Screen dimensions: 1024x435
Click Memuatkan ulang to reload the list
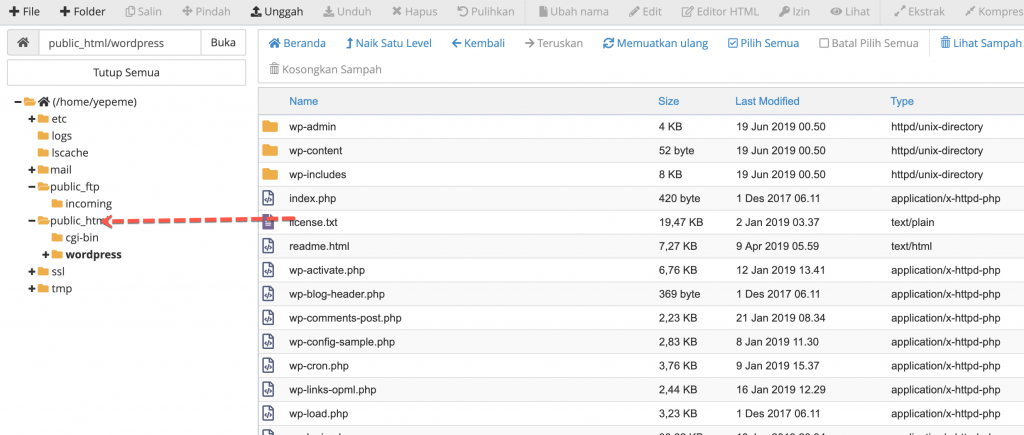click(x=655, y=44)
